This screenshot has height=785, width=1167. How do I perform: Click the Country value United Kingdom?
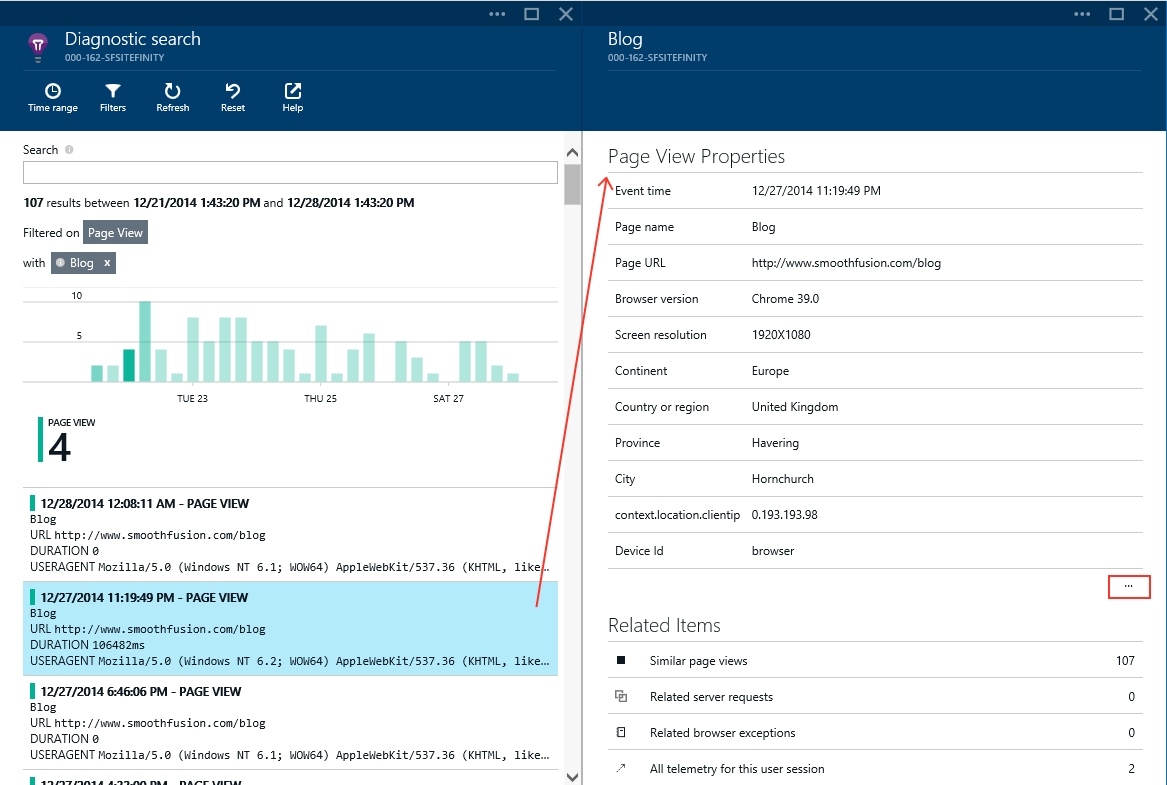click(795, 406)
